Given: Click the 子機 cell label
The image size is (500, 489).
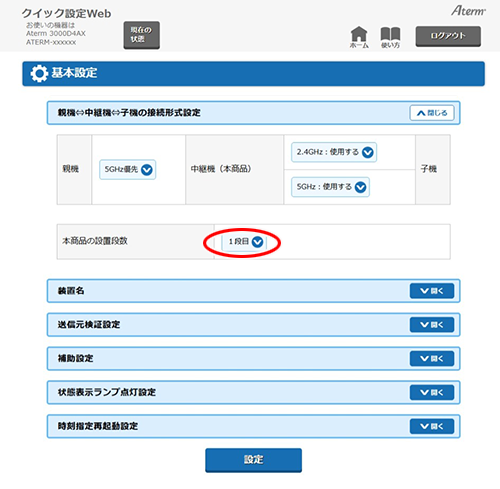Looking at the screenshot, I should point(429,169).
